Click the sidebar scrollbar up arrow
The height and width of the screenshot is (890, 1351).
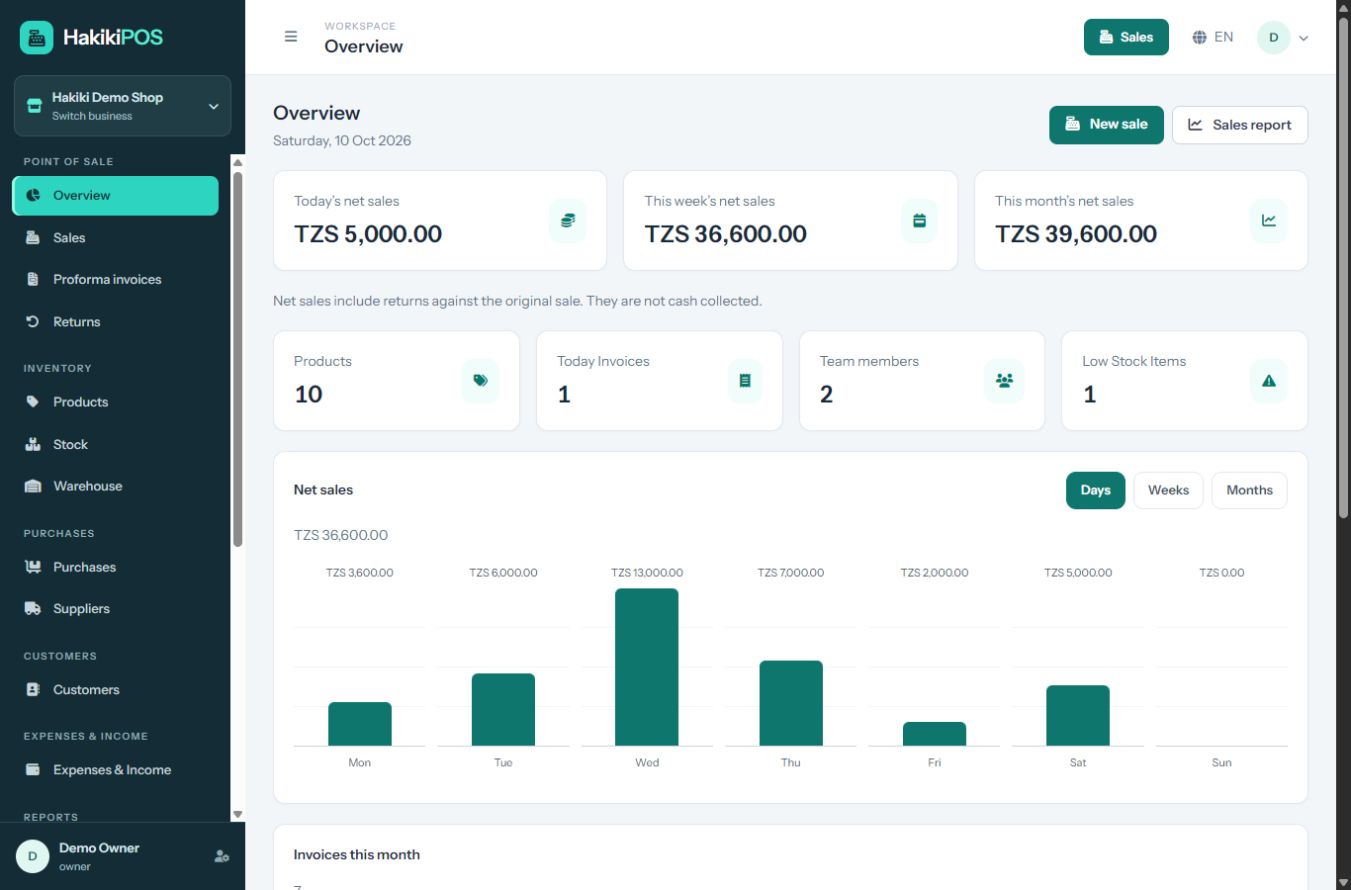pyautogui.click(x=238, y=162)
